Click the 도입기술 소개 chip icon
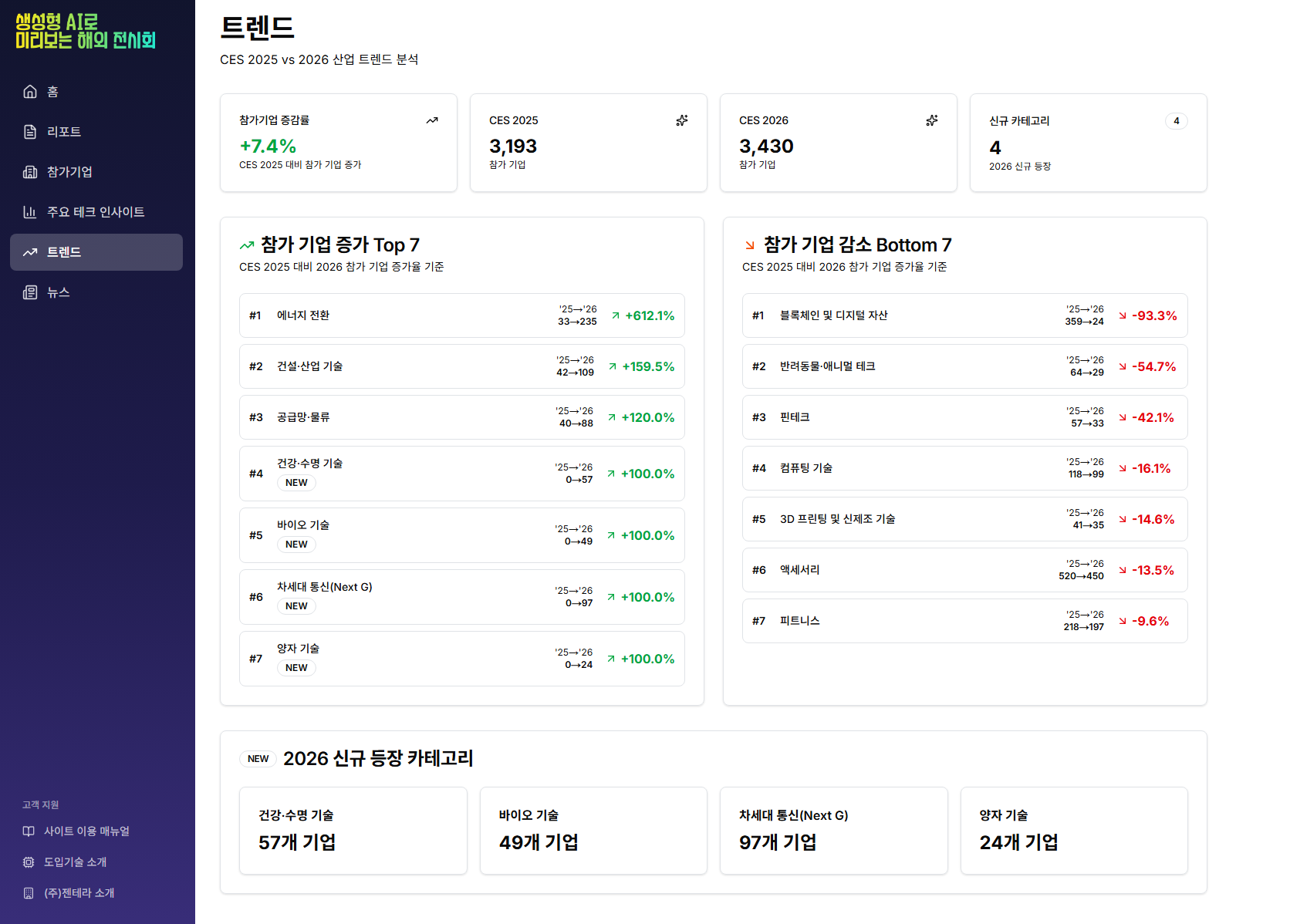1290x924 pixels. (29, 862)
